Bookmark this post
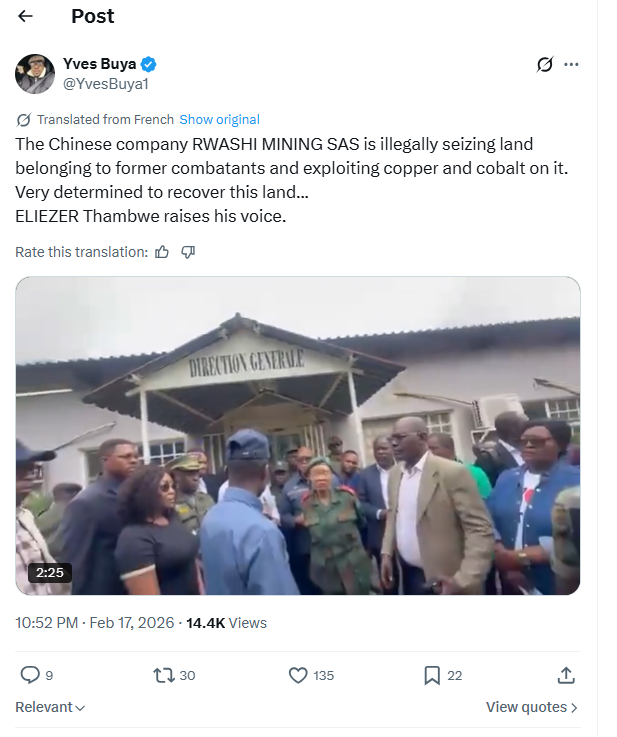 [x=432, y=675]
